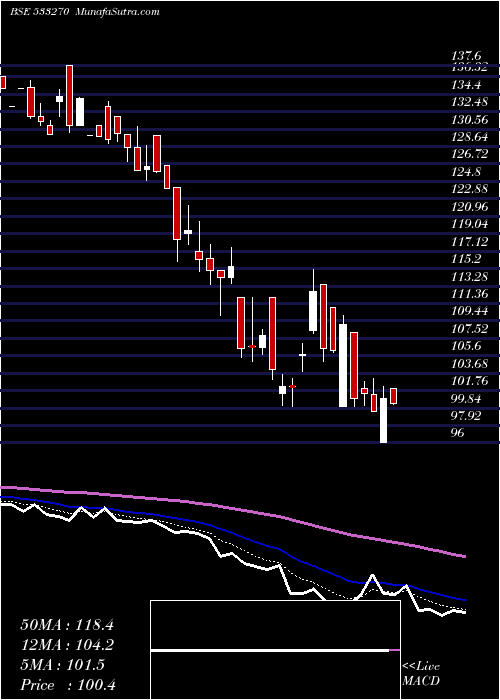The height and width of the screenshot is (700, 500).
Task: Click the 107.52 price axis label
Action: [x=470, y=329]
